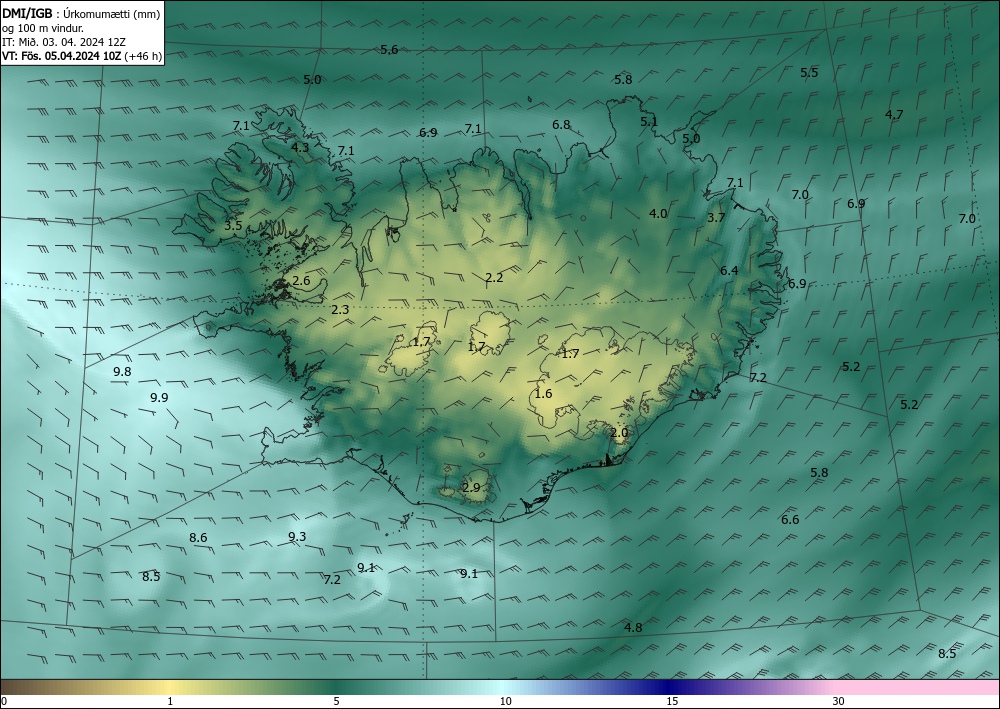Viewport: 1000px width, 709px height.
Task: Select the initial time line "IT: Mið. 03. 04. 2024 12Z"
Action: [x=64, y=42]
